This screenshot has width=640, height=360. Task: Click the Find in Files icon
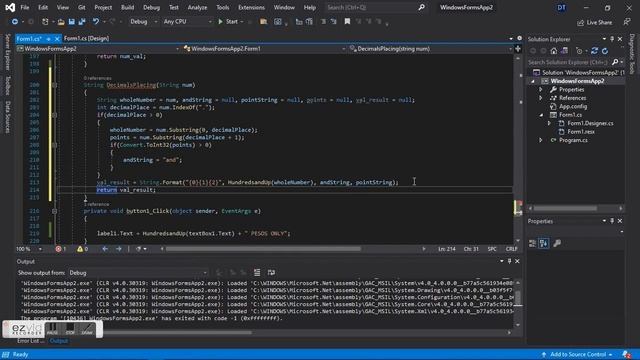point(263,22)
